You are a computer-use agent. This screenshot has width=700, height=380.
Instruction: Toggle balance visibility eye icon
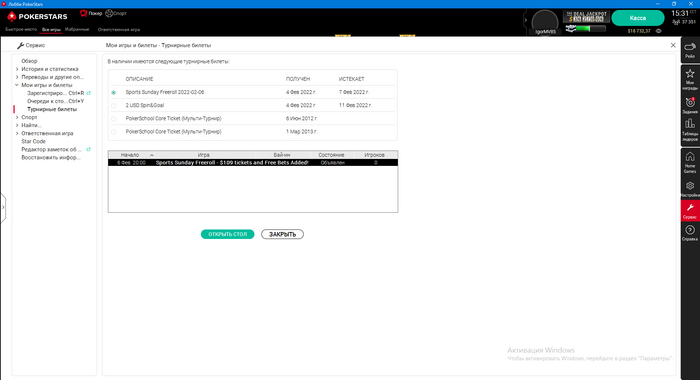pos(658,31)
